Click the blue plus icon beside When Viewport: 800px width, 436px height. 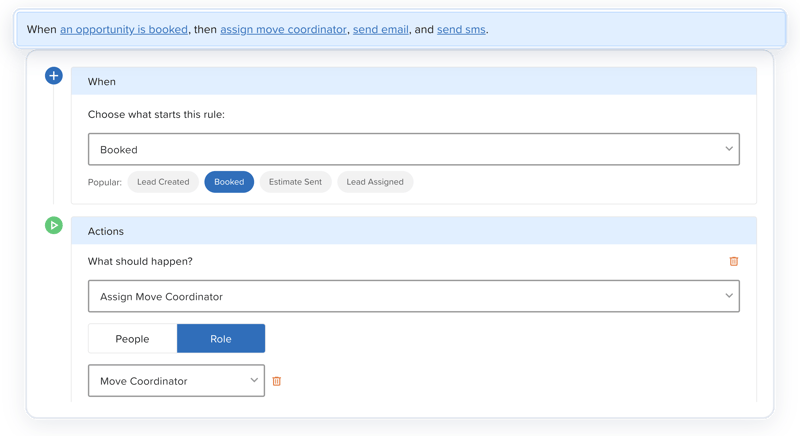coord(54,76)
